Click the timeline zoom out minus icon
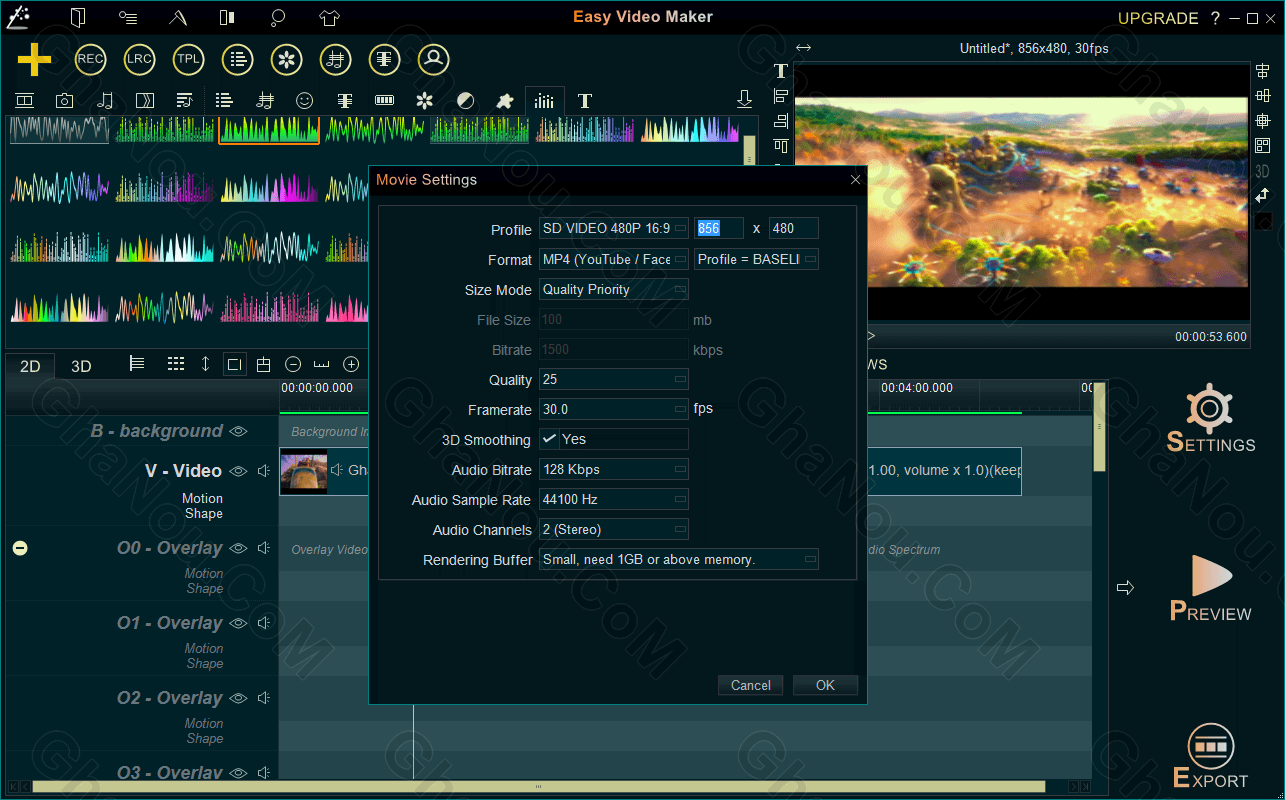The image size is (1285, 800). tap(293, 364)
